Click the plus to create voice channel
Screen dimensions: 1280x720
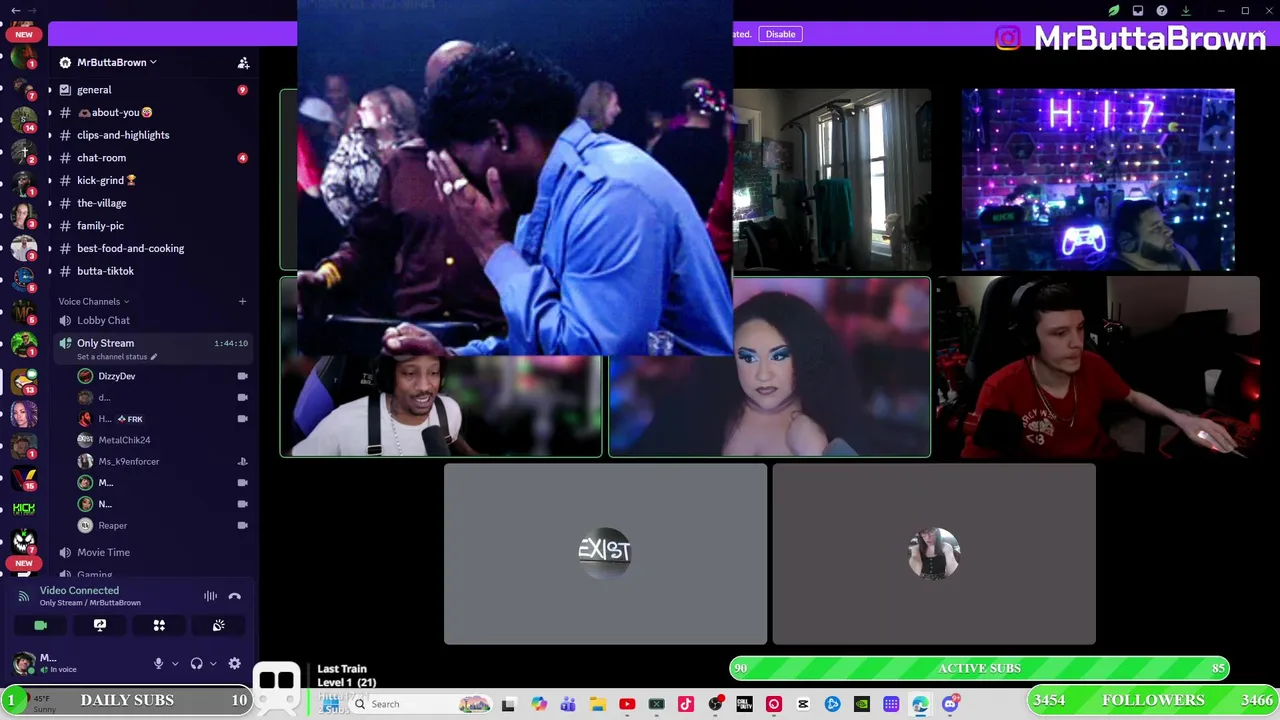[242, 301]
